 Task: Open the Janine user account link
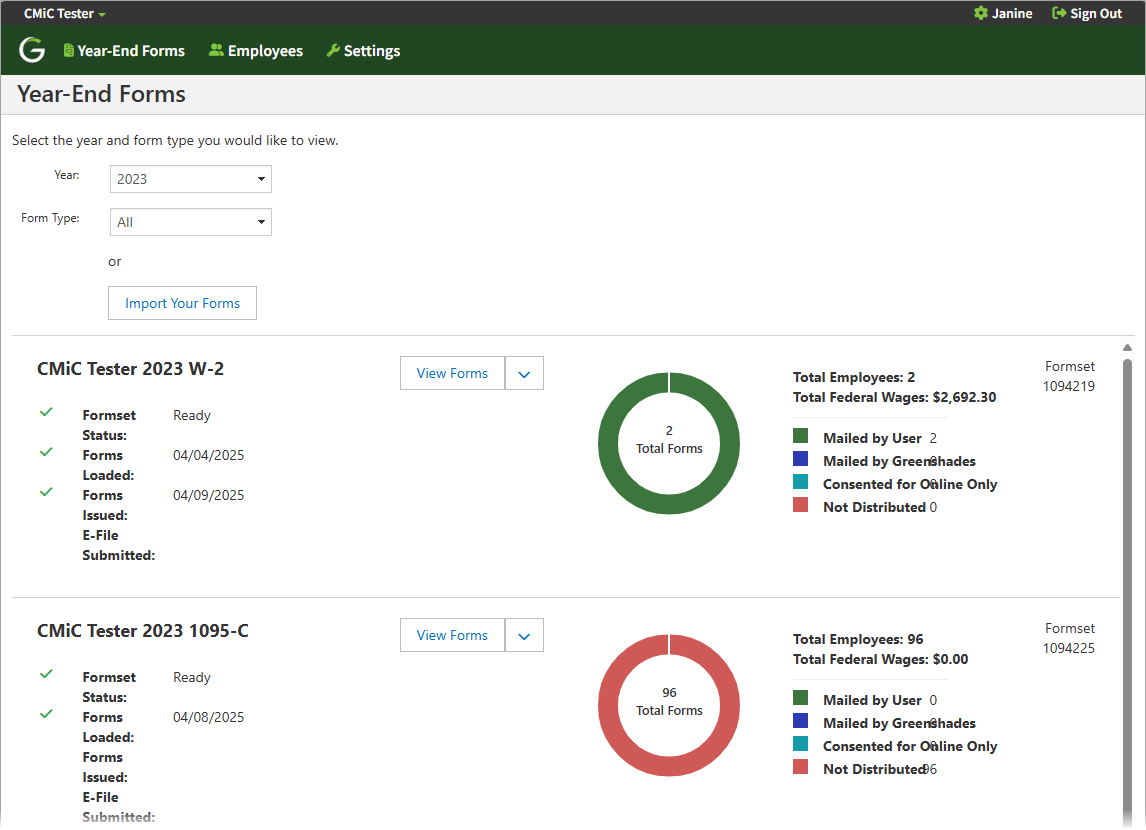1003,13
